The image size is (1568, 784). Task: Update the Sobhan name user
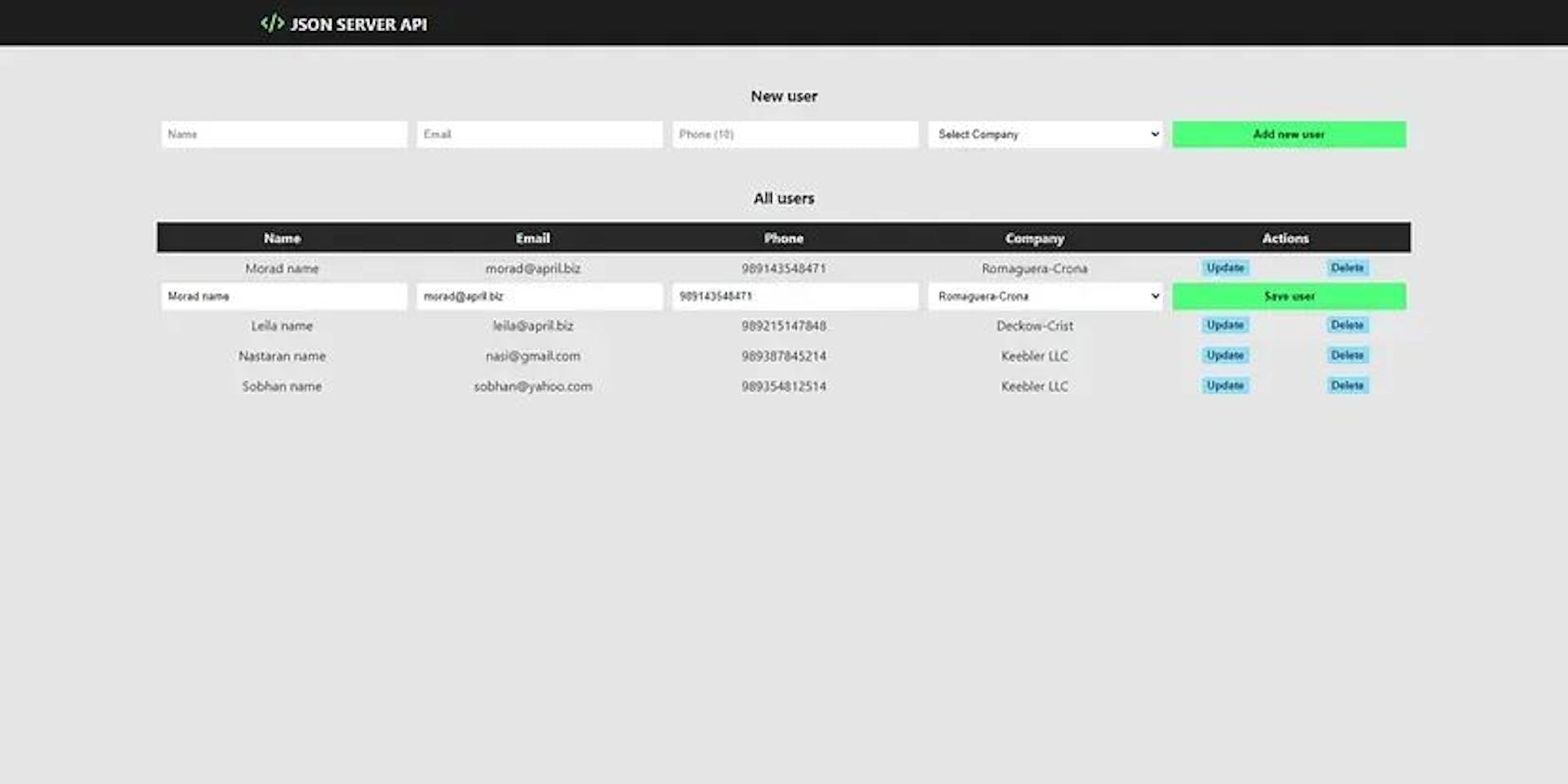point(1224,385)
